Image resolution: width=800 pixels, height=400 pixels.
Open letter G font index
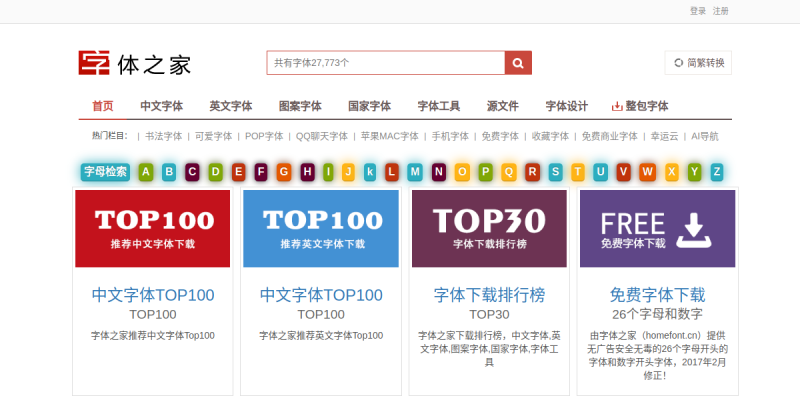tap(284, 172)
